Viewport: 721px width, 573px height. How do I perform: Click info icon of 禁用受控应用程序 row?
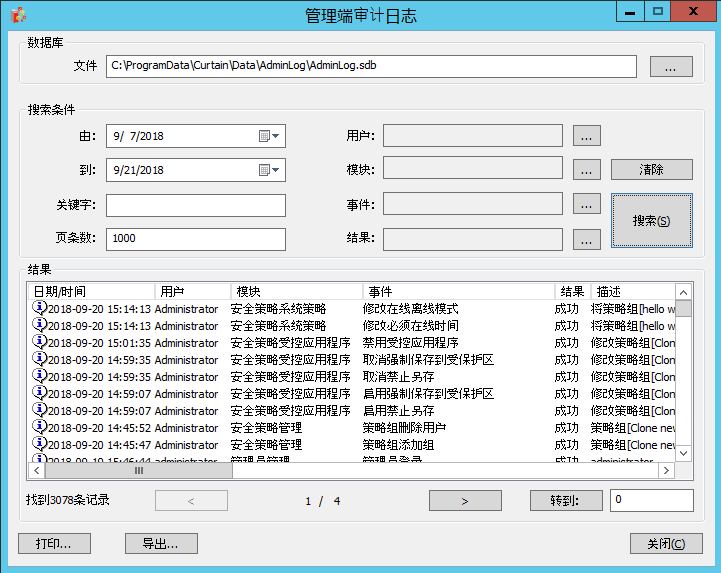pos(40,341)
